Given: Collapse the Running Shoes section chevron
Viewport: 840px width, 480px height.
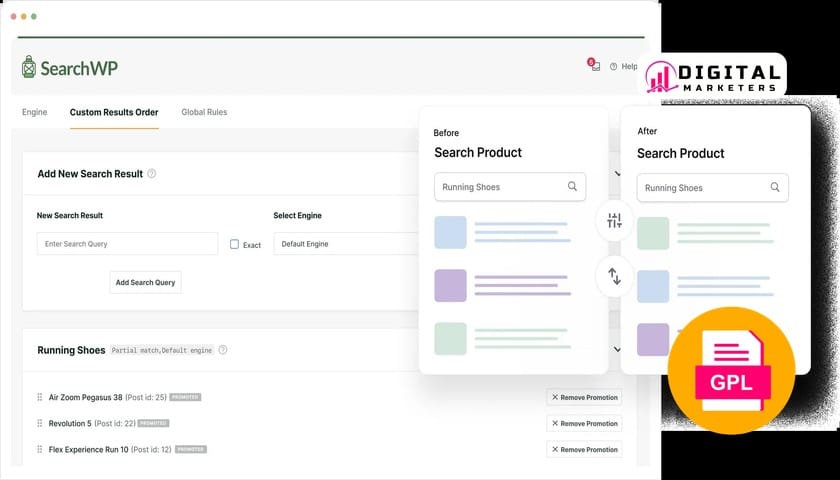Looking at the screenshot, I should tap(617, 350).
